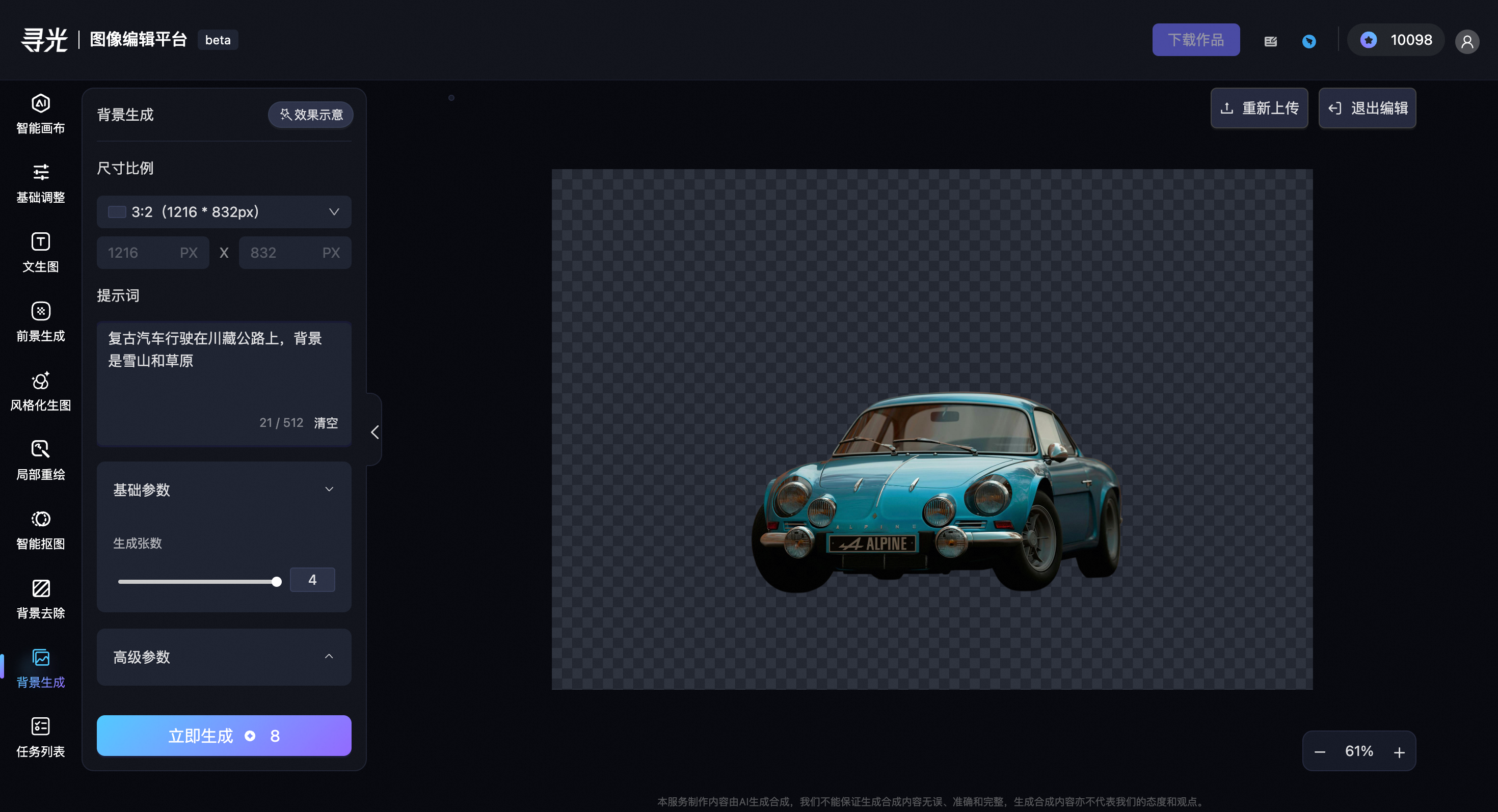Image resolution: width=1498 pixels, height=812 pixels.
Task: Select the 前景生成 foreground generation tool
Action: [x=40, y=321]
